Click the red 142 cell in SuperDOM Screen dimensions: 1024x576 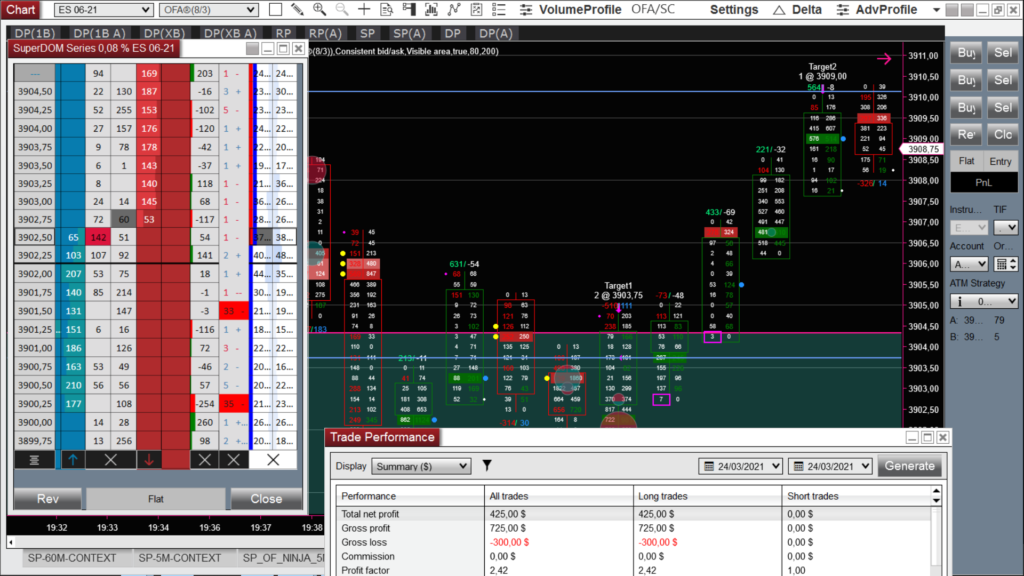tap(98, 237)
